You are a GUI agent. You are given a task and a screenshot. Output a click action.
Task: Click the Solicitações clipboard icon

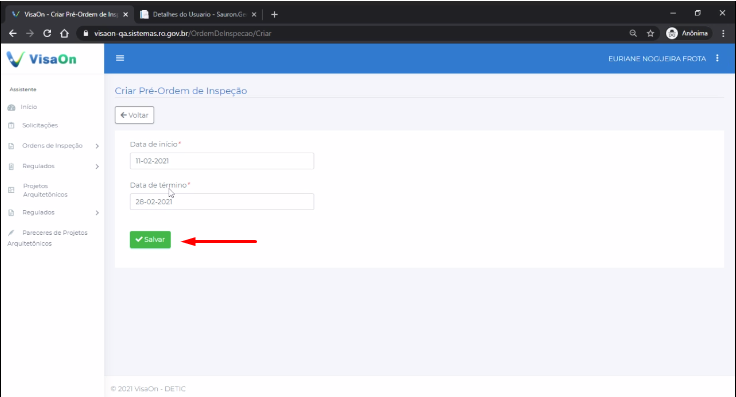(x=11, y=125)
